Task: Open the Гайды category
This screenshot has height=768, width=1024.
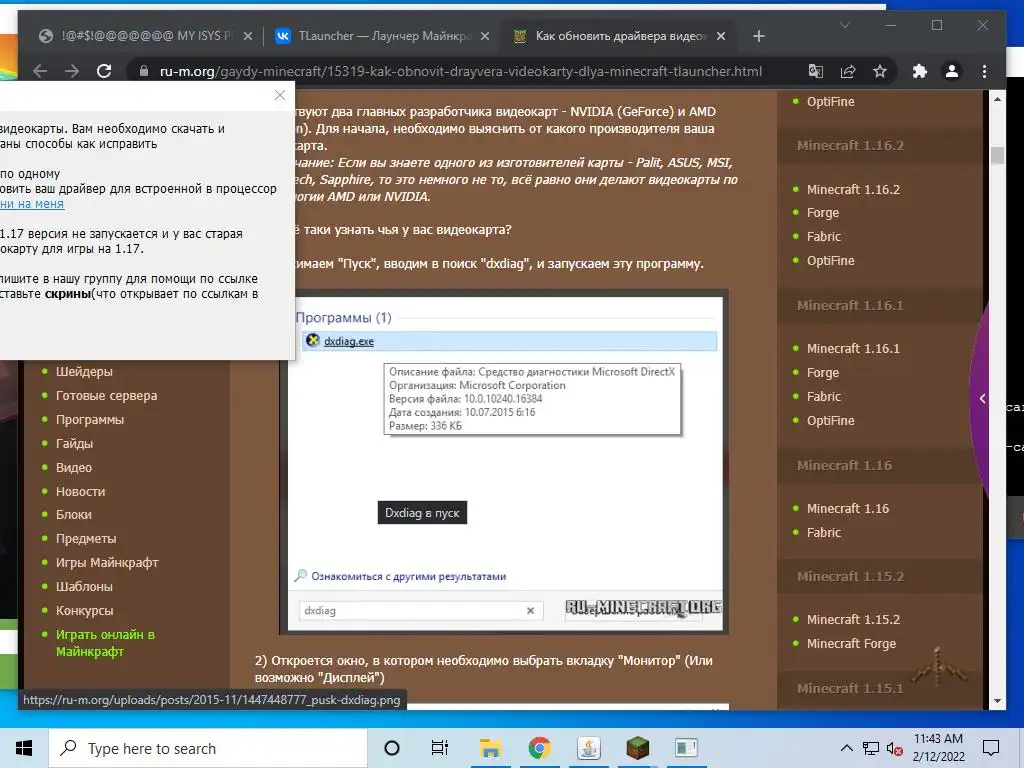Action: coord(74,443)
